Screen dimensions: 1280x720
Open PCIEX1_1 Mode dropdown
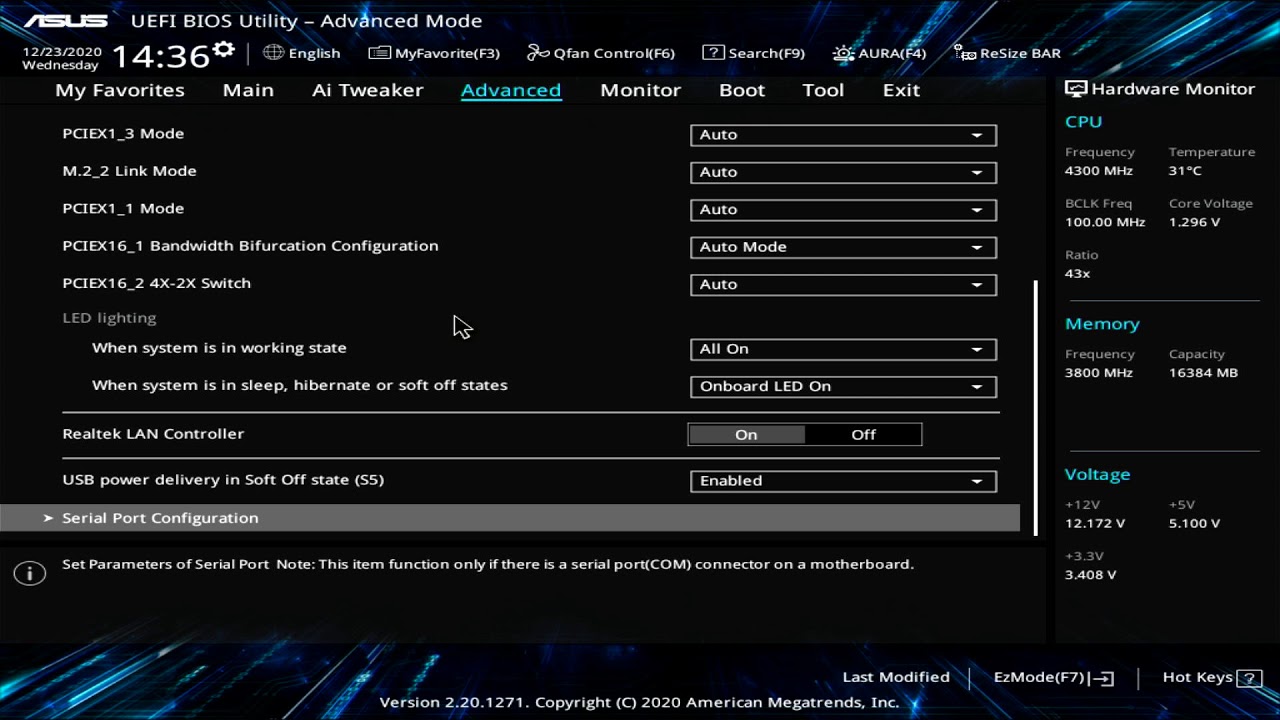[843, 210]
